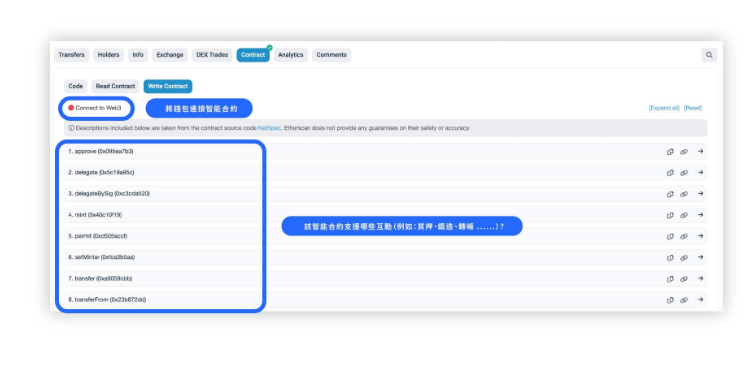This screenshot has width=753, height=368.
Task: Copy the setMinter method name icon
Action: tap(670, 258)
